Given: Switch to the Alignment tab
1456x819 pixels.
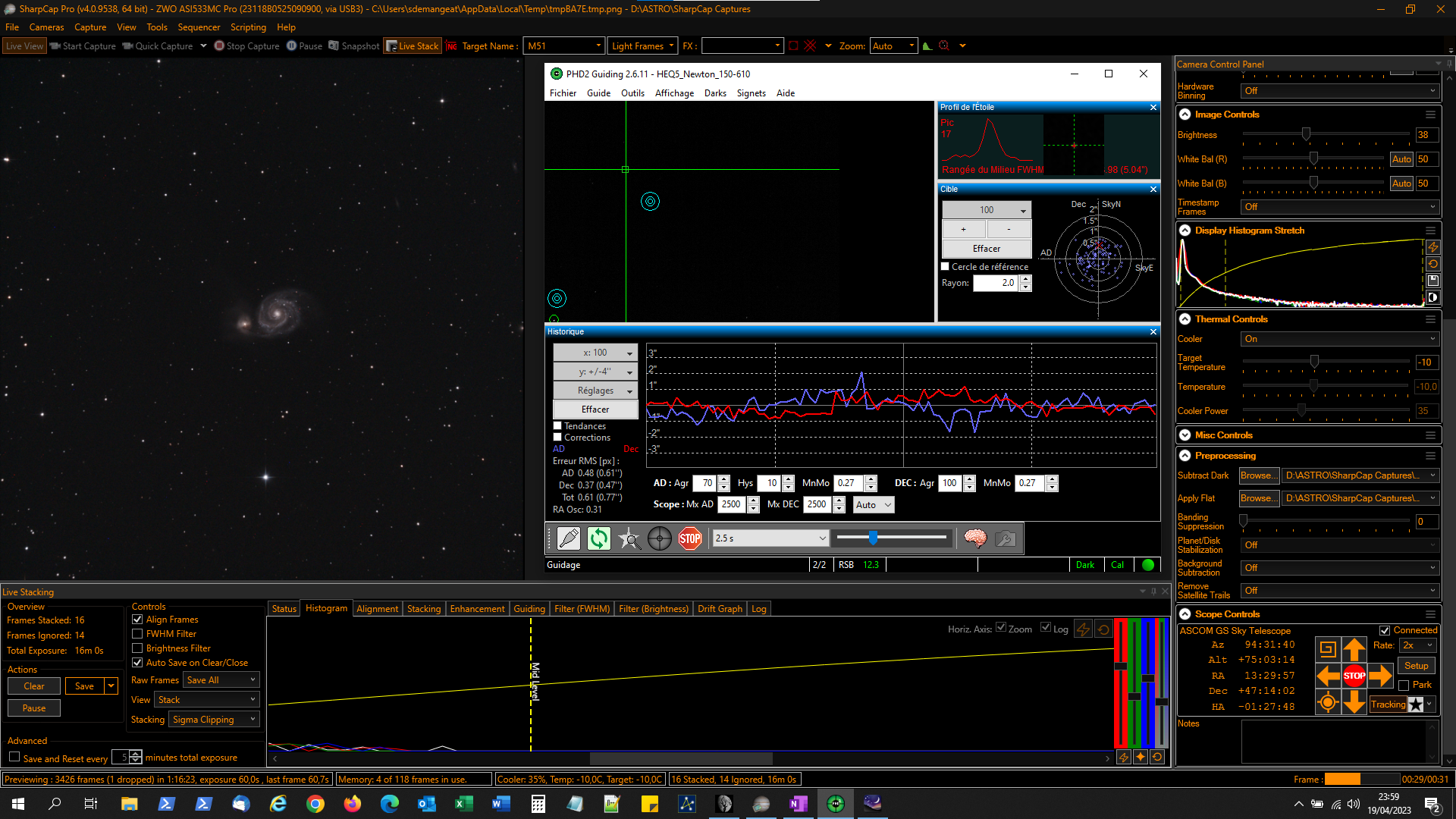Looking at the screenshot, I should pos(377,609).
